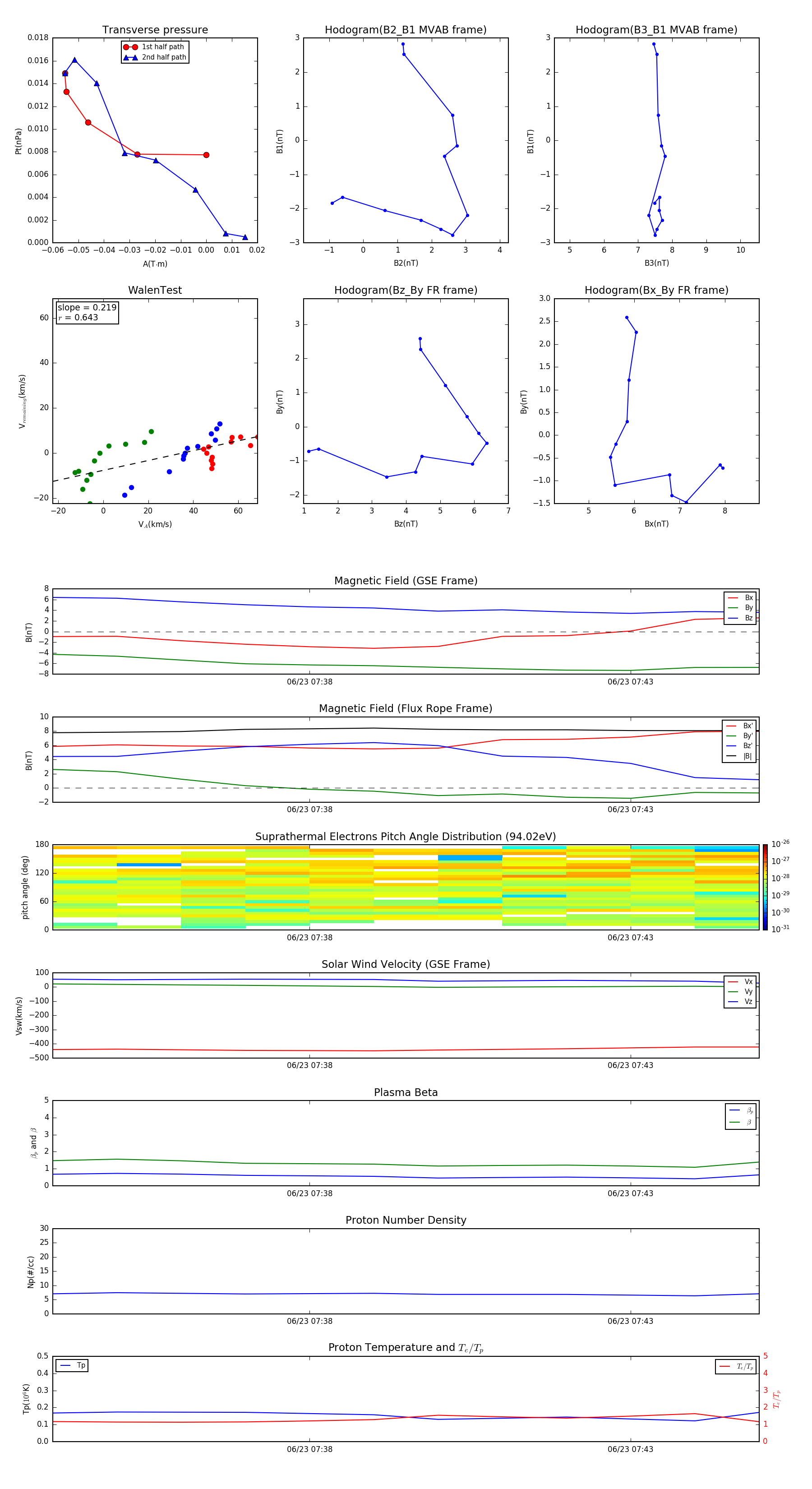Click the Te/Tp legend box in the temperature plot
The height and width of the screenshot is (1489, 812).
(x=736, y=1366)
